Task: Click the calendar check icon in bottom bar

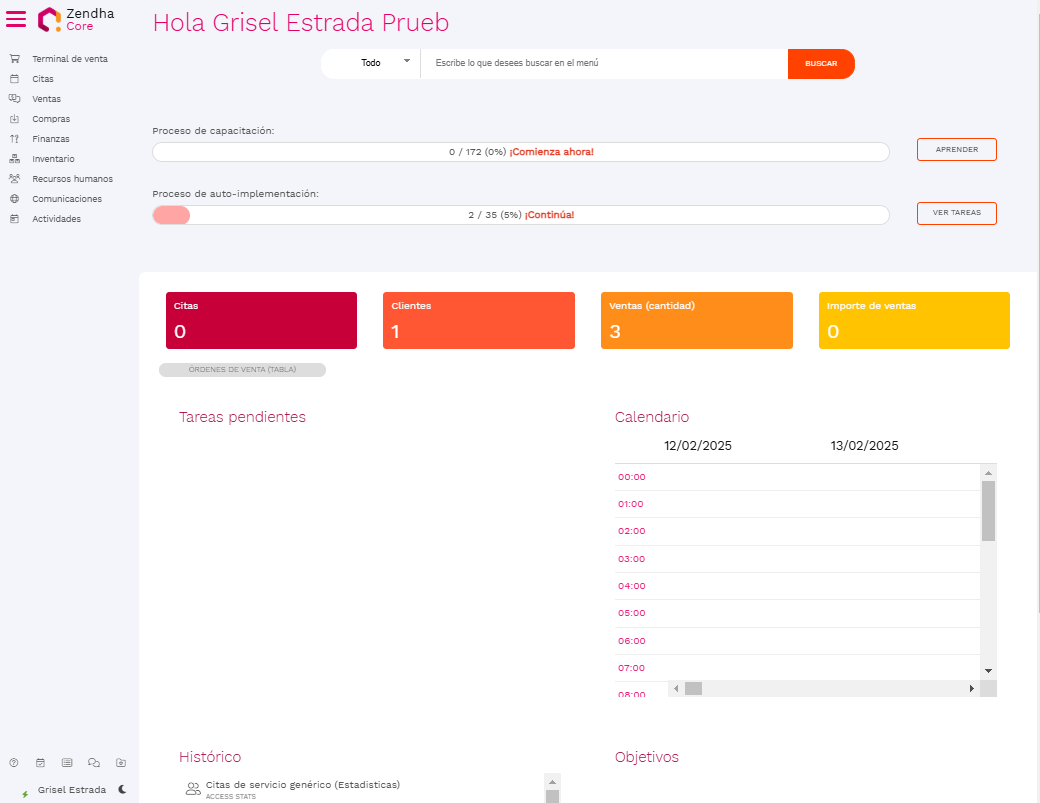Action: click(40, 762)
